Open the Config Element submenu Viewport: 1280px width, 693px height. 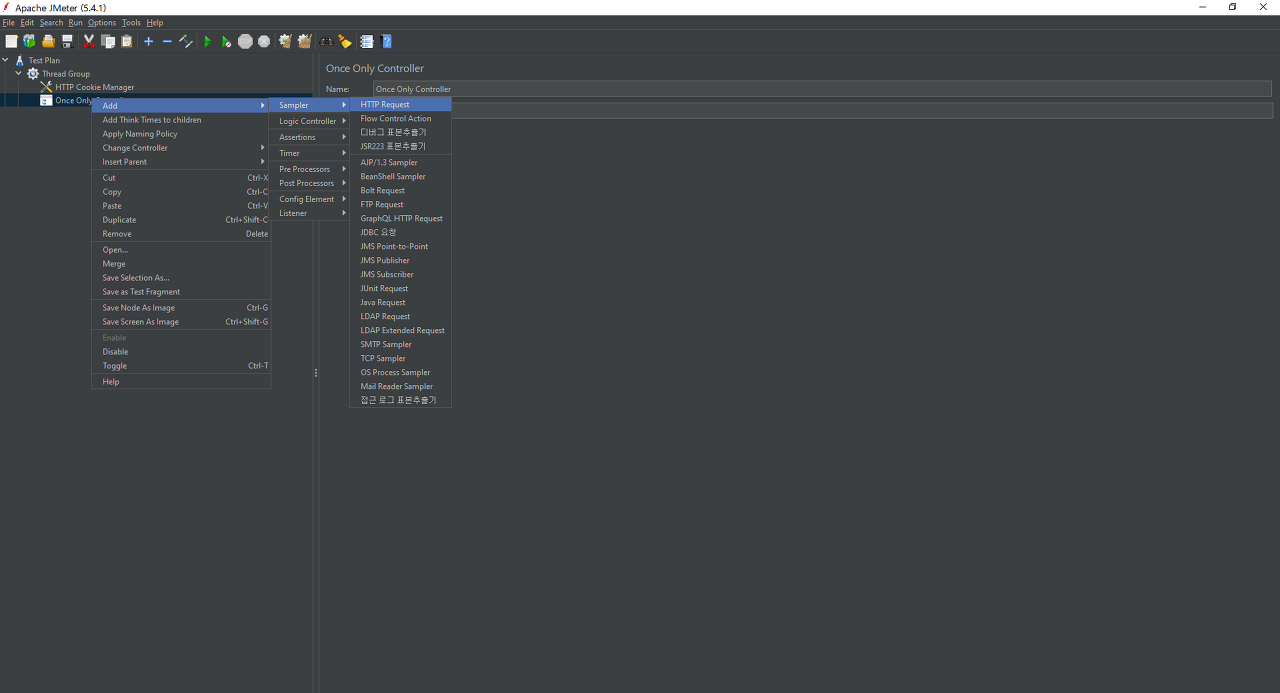coord(309,199)
